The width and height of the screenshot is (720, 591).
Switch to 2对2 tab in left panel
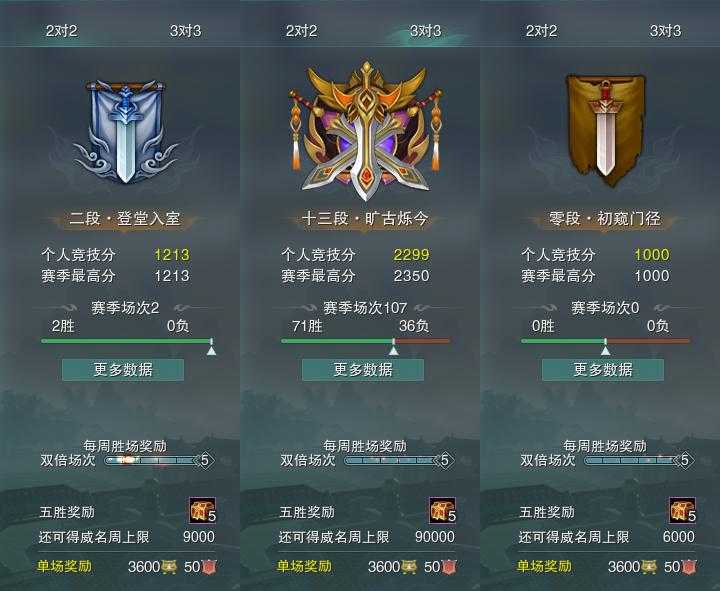(62, 31)
